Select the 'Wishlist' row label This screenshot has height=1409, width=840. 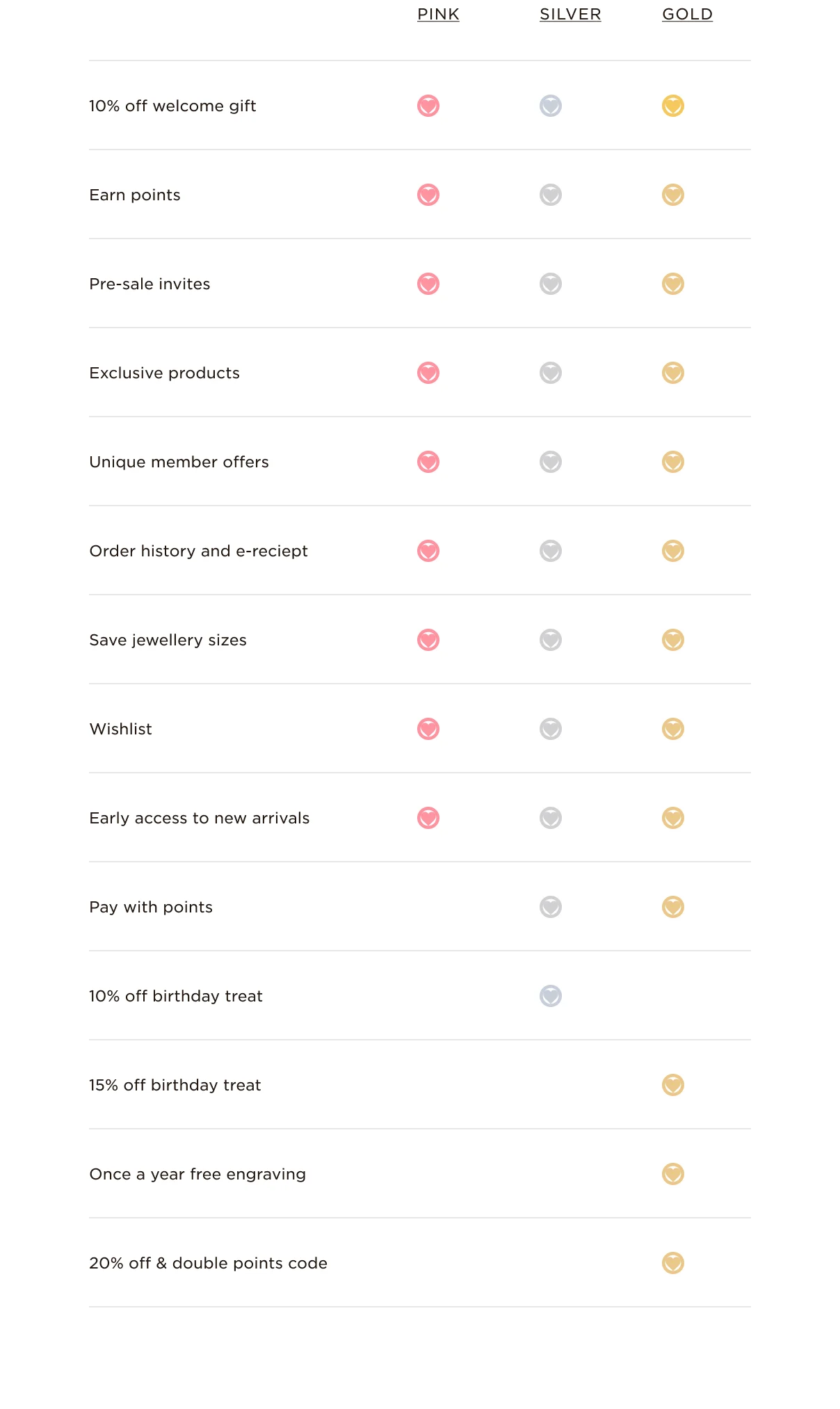121,729
